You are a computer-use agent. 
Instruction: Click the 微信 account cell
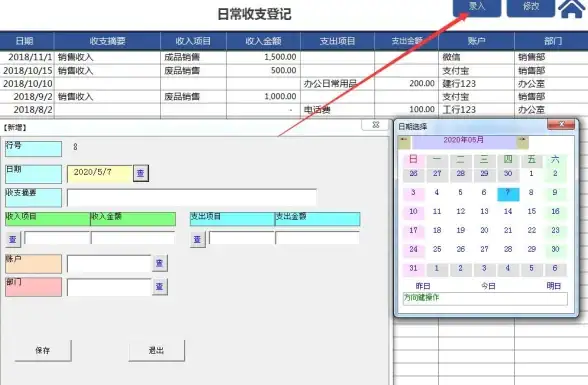tap(477, 57)
